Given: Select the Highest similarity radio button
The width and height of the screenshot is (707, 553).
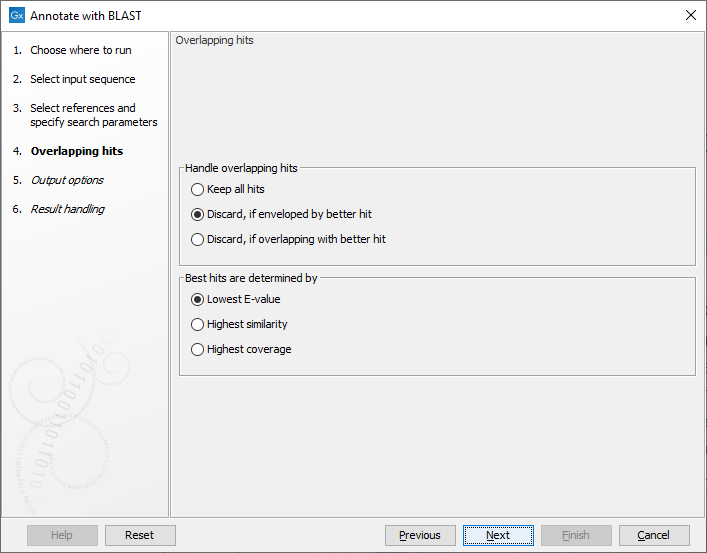Looking at the screenshot, I should coord(197,324).
